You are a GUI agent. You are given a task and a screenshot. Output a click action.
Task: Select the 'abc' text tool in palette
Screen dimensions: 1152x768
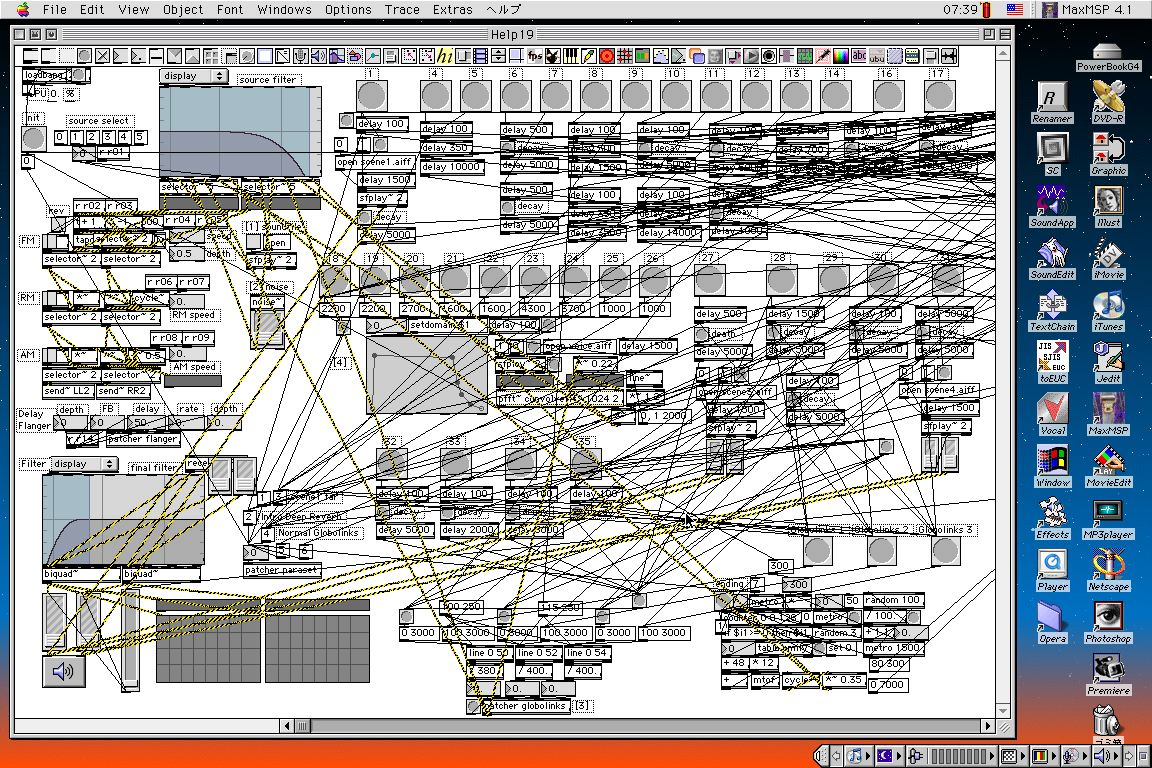click(x=859, y=56)
